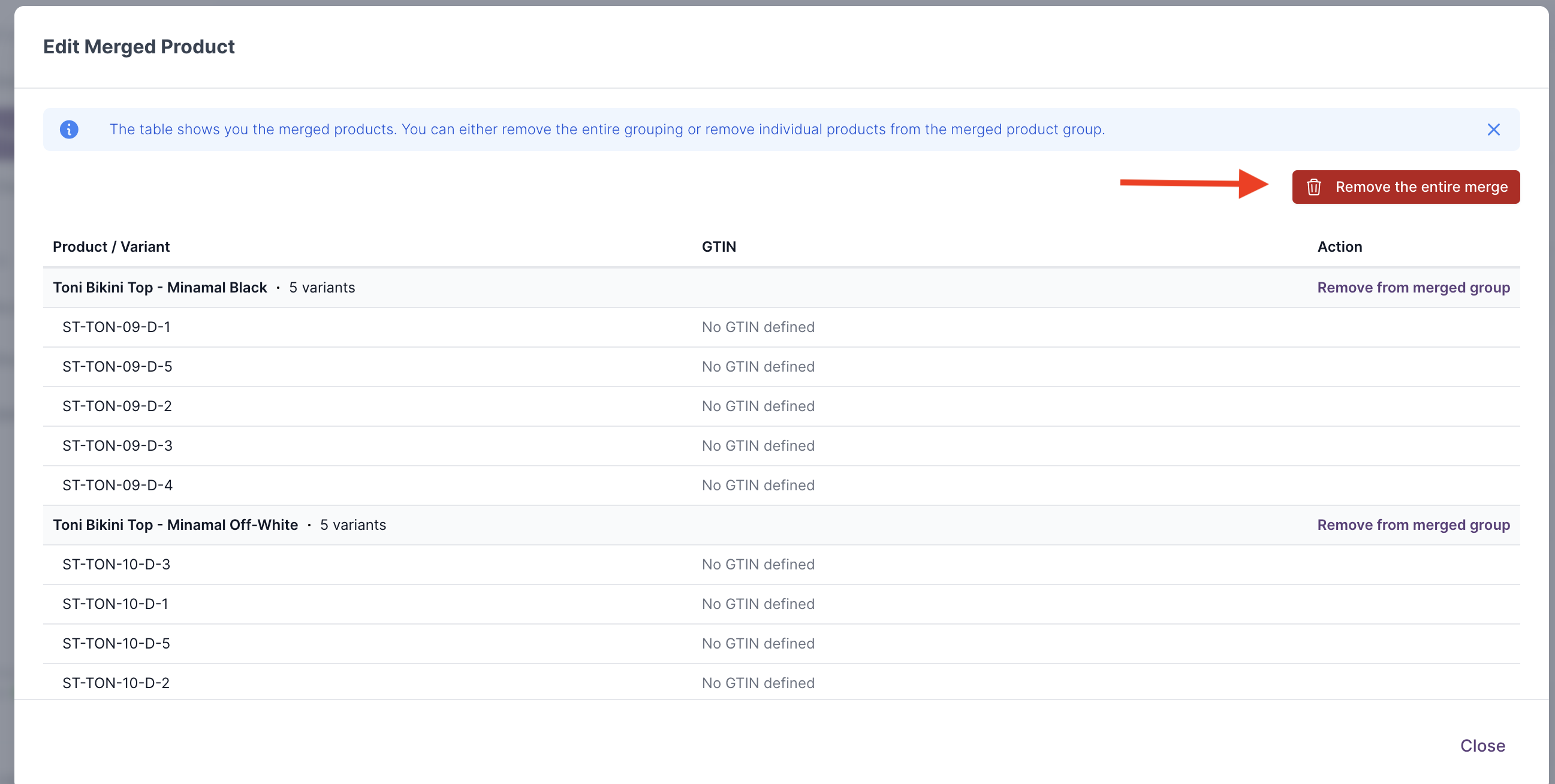Image resolution: width=1555 pixels, height=784 pixels.
Task: Click Toni Bikini Top - Minamal Black row
Action: [781, 287]
